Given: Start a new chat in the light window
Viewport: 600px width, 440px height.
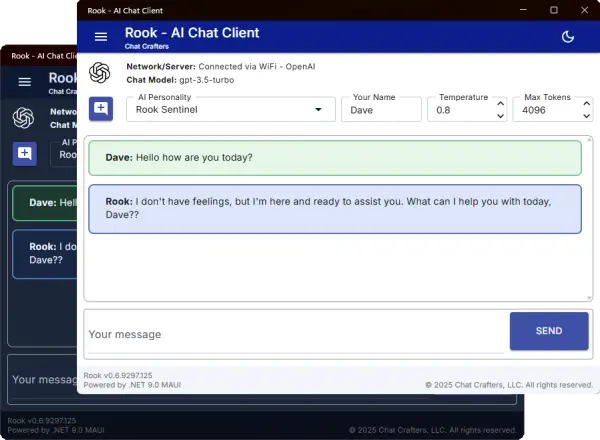Looking at the screenshot, I should pos(101,109).
